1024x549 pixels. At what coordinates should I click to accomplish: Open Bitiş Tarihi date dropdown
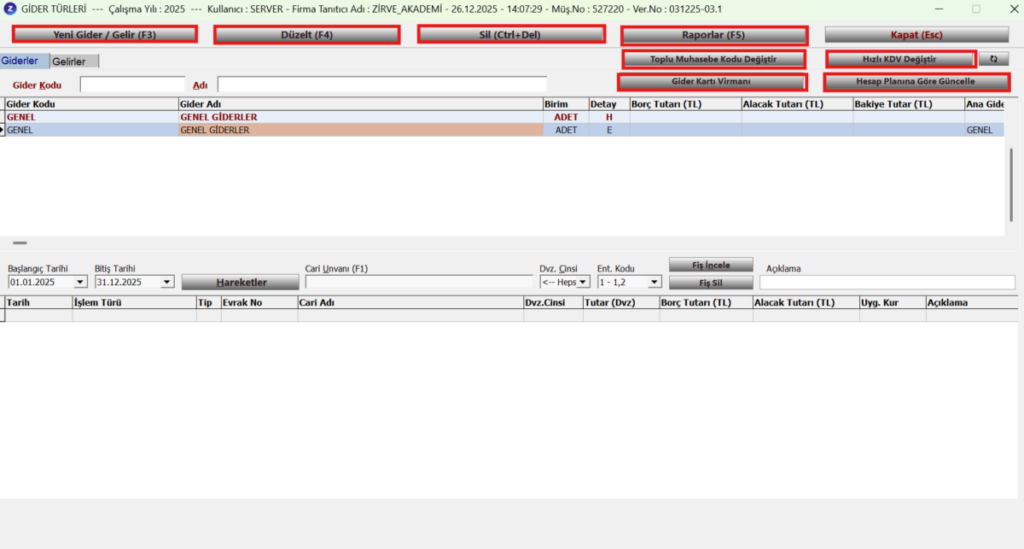[167, 282]
